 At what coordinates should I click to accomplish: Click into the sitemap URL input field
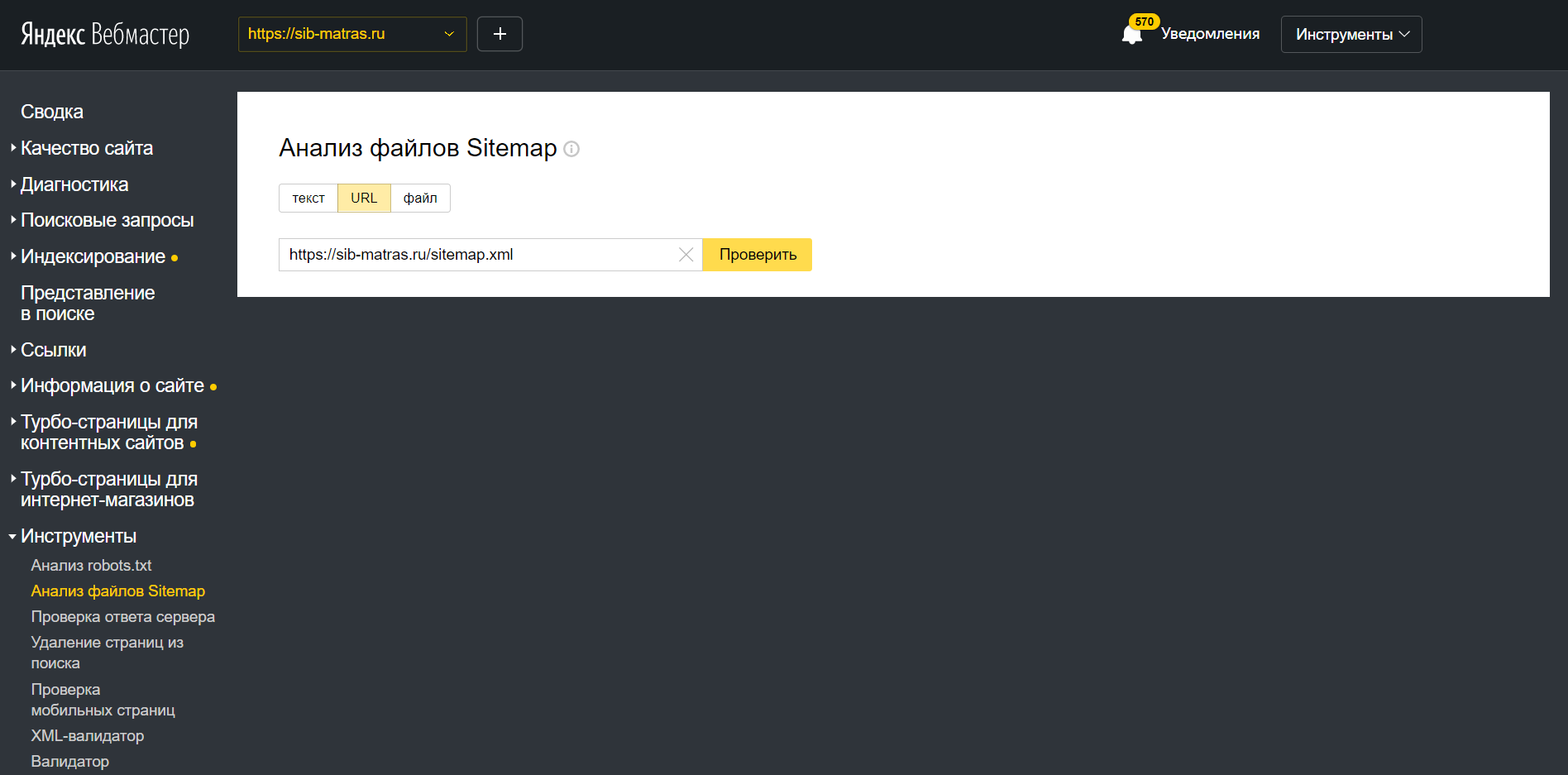tap(476, 255)
